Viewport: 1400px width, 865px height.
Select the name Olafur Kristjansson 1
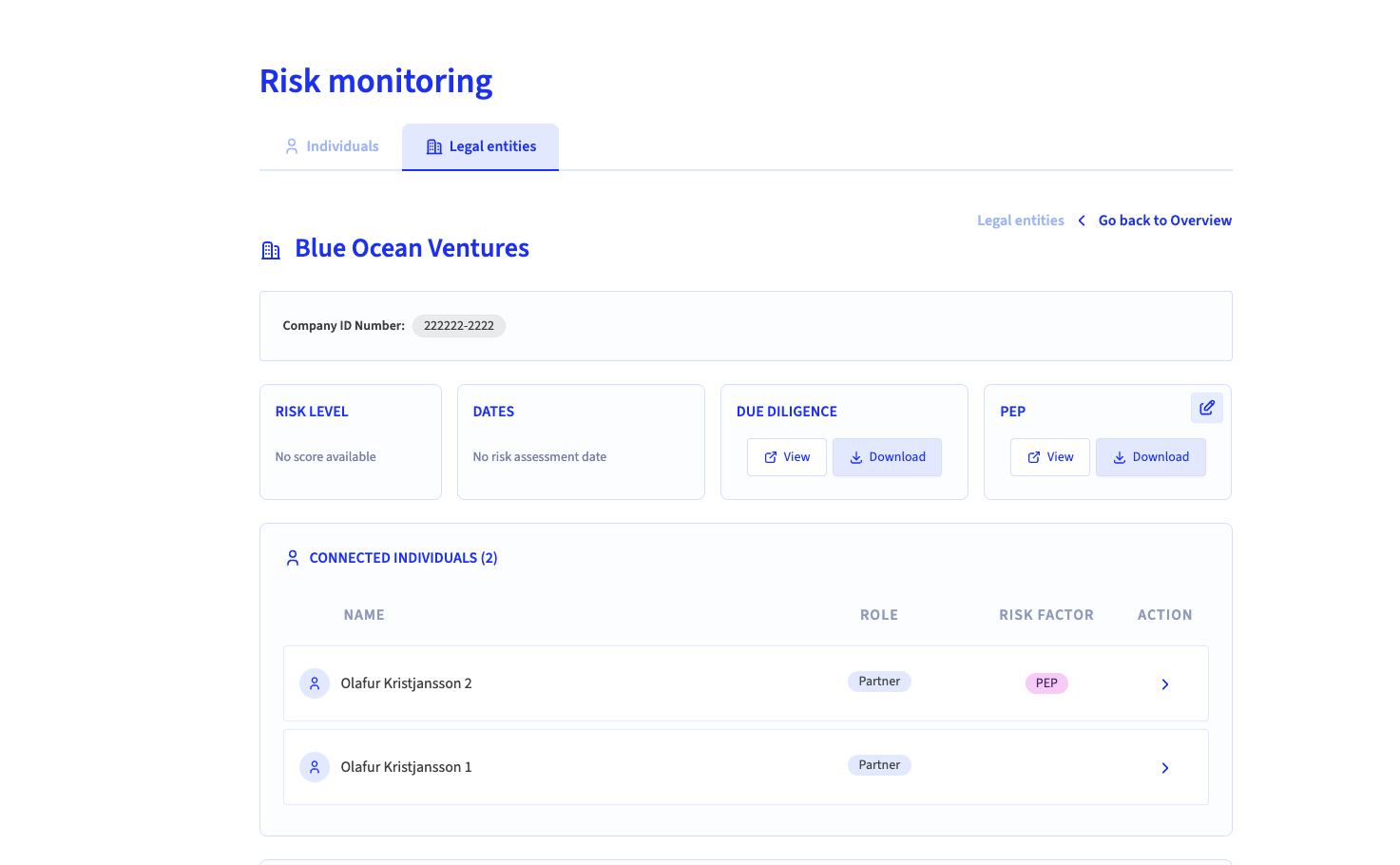(406, 767)
